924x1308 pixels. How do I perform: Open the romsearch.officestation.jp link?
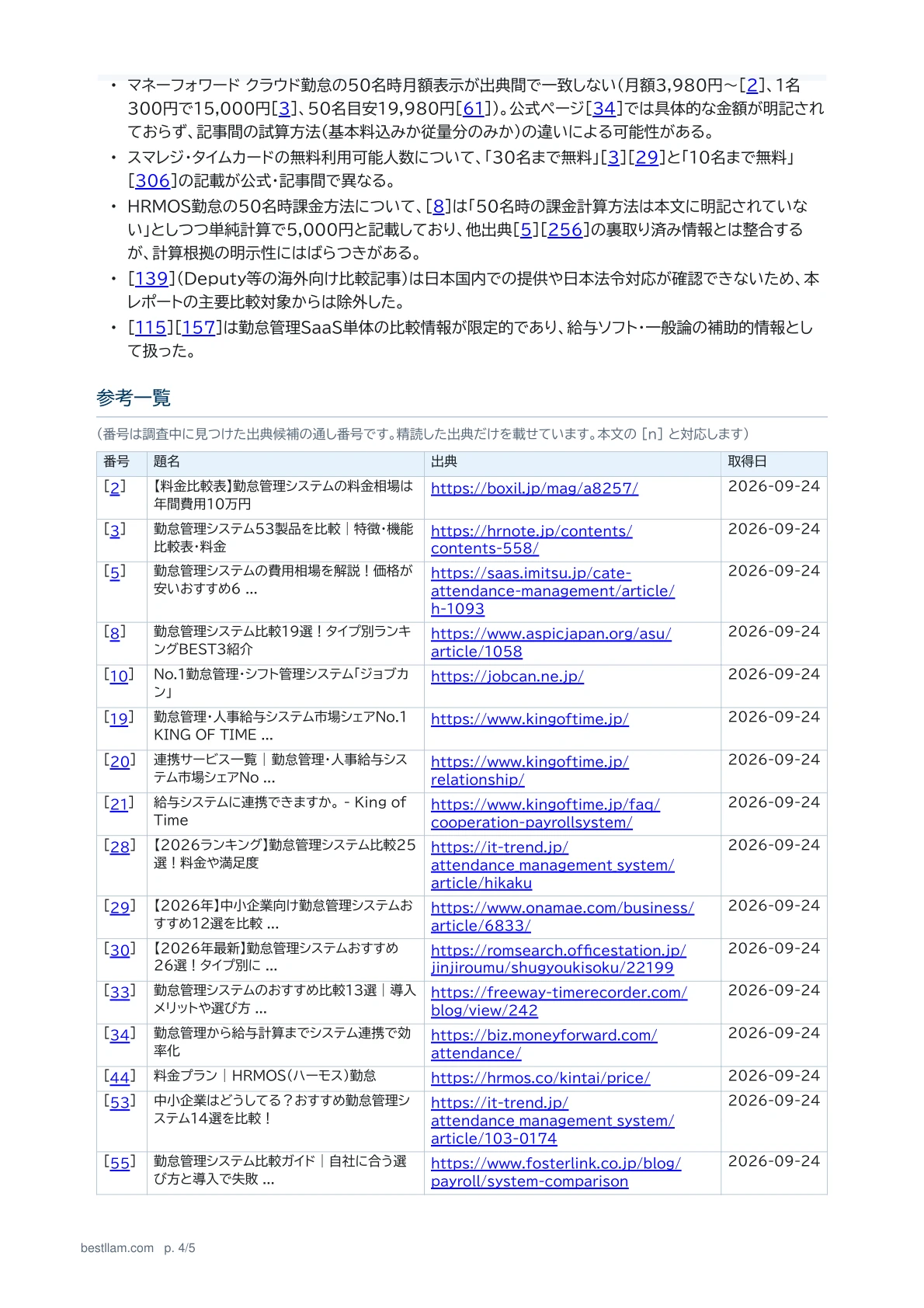[x=558, y=959]
